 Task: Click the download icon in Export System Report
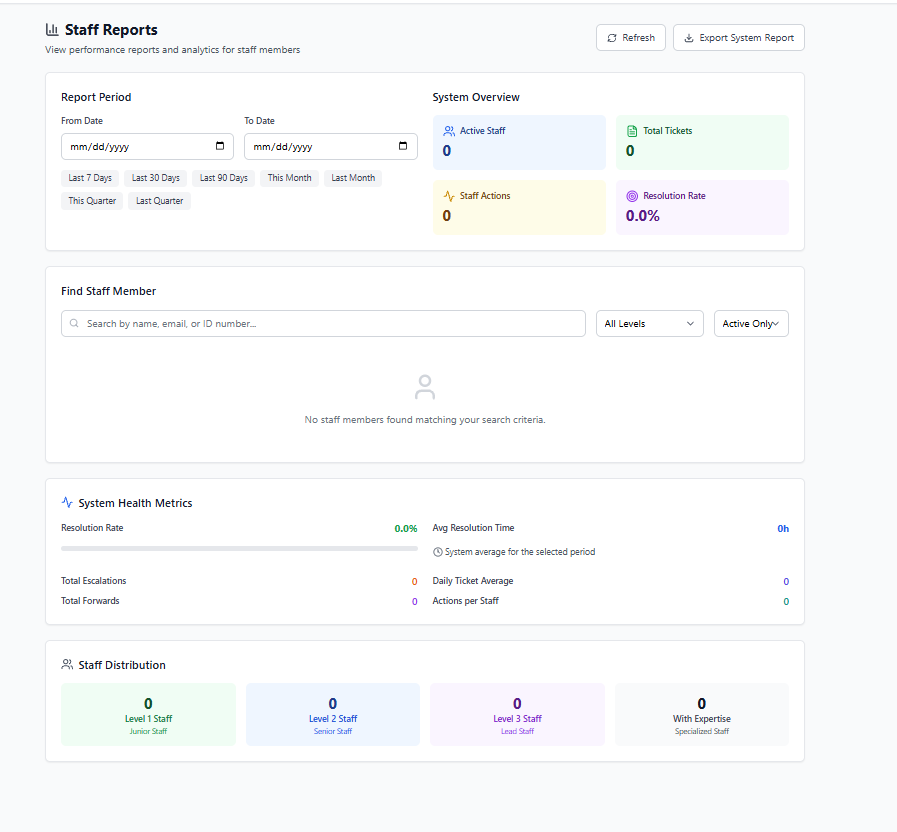point(689,38)
